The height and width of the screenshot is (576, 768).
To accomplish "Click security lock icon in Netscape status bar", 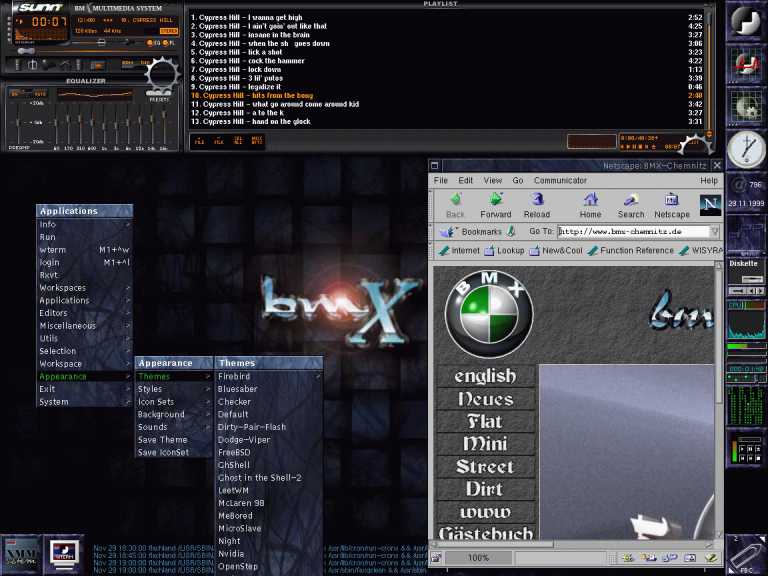I will tap(435, 557).
